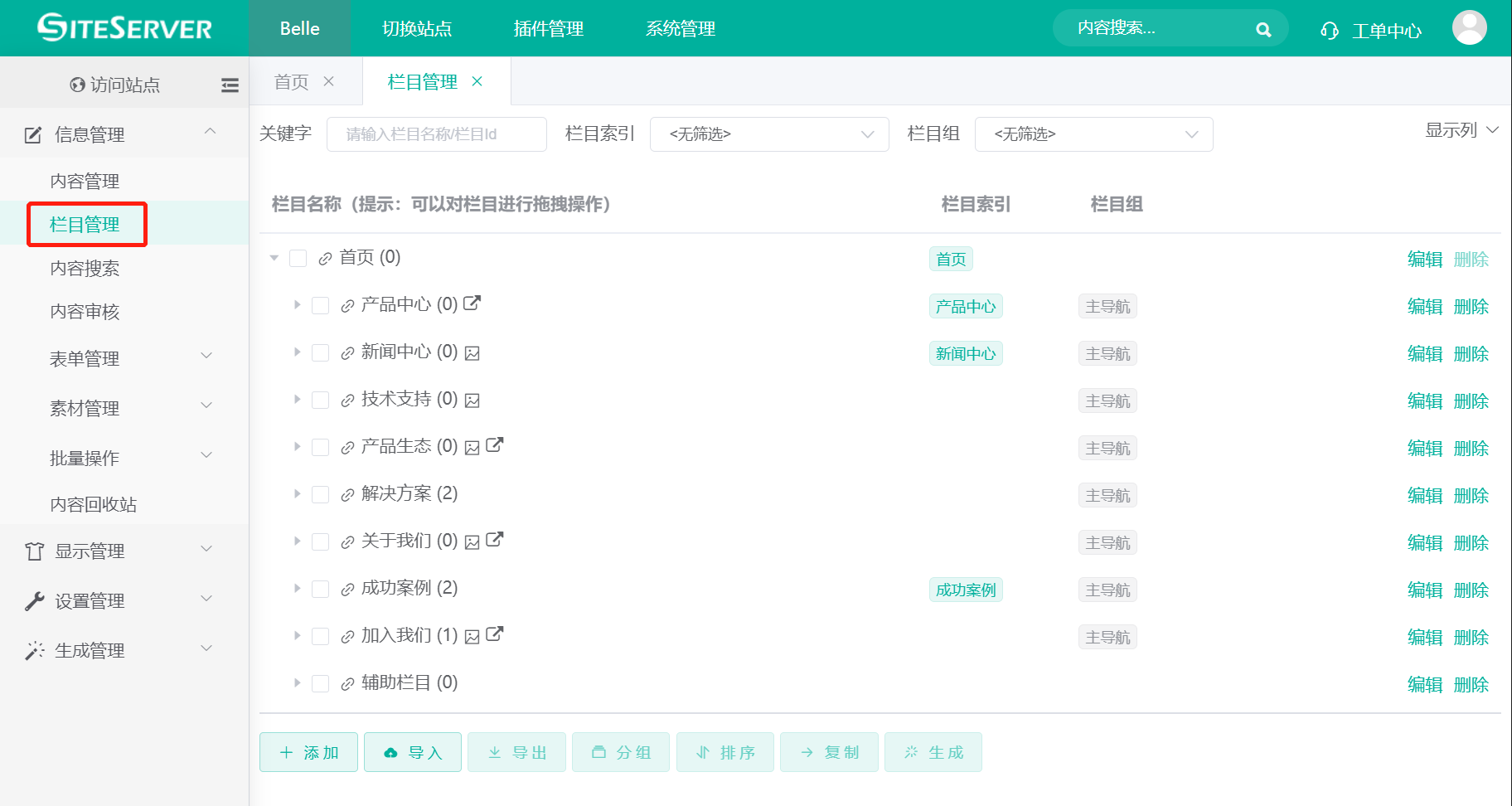Screen dimensions: 1512x806
Task: Click the content search magnifier icon
Action: coord(1262,28)
